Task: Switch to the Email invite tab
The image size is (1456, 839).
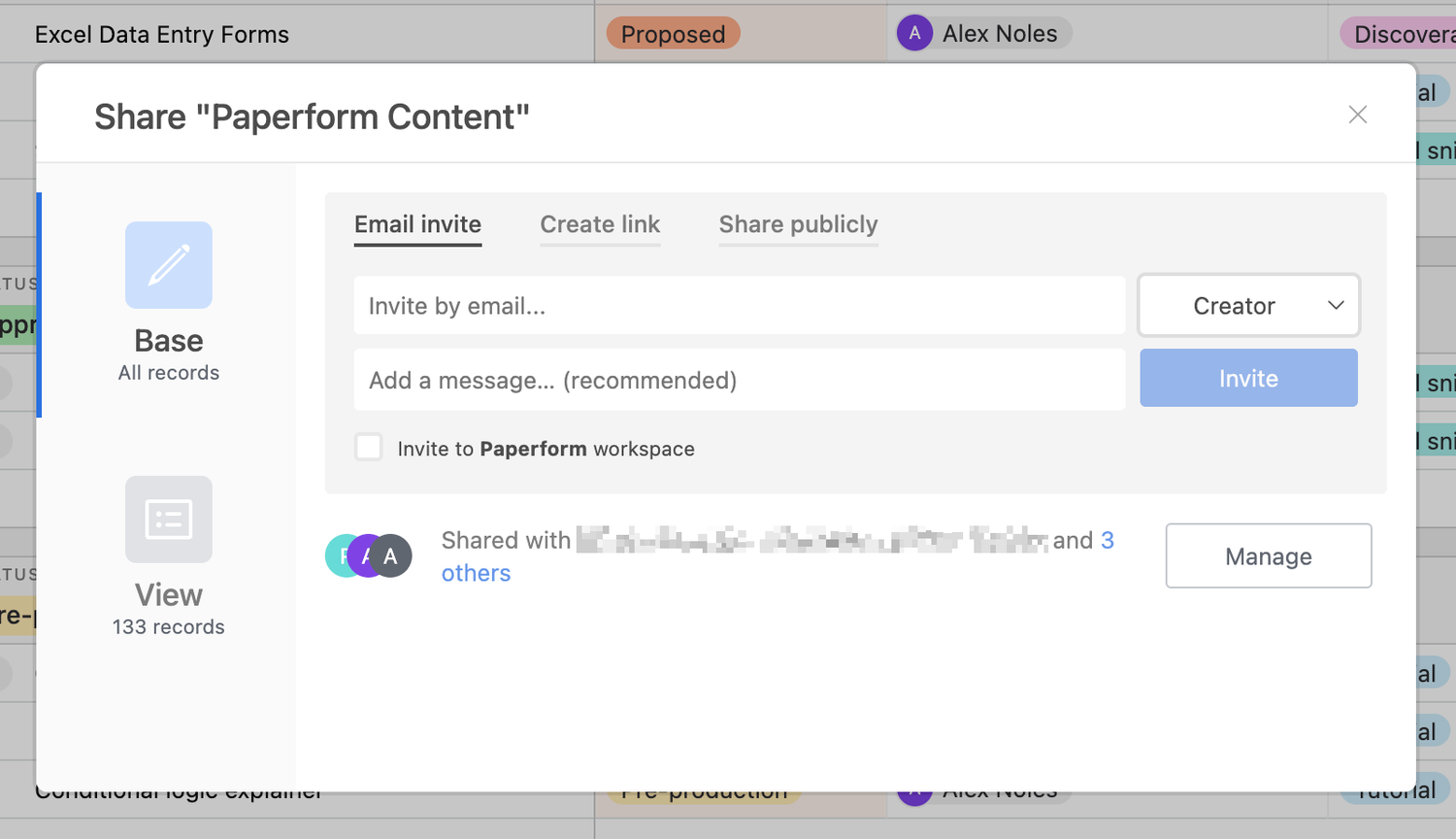Action: [417, 224]
